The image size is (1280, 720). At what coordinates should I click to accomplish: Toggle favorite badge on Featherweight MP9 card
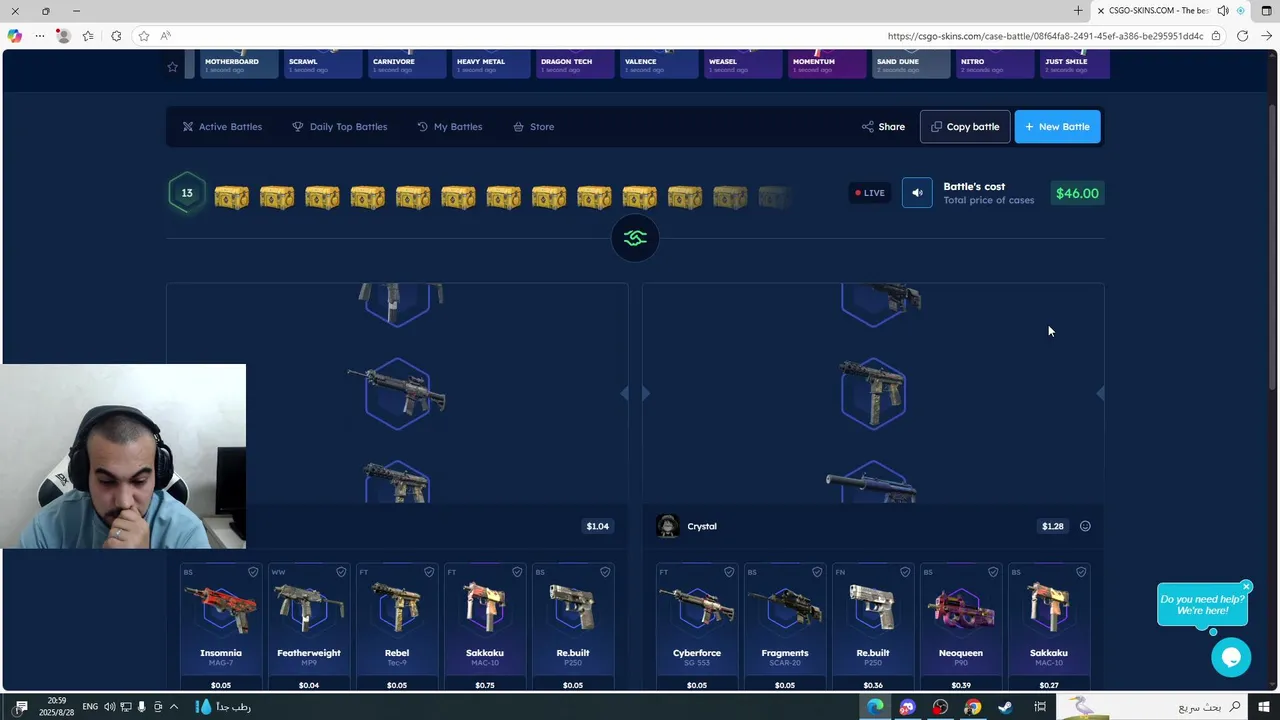click(341, 572)
